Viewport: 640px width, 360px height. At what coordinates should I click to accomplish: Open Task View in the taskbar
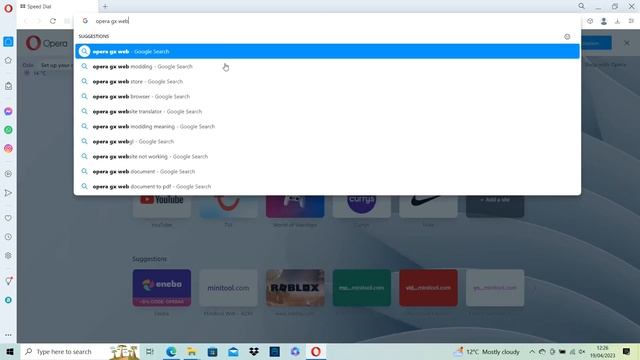click(150, 351)
